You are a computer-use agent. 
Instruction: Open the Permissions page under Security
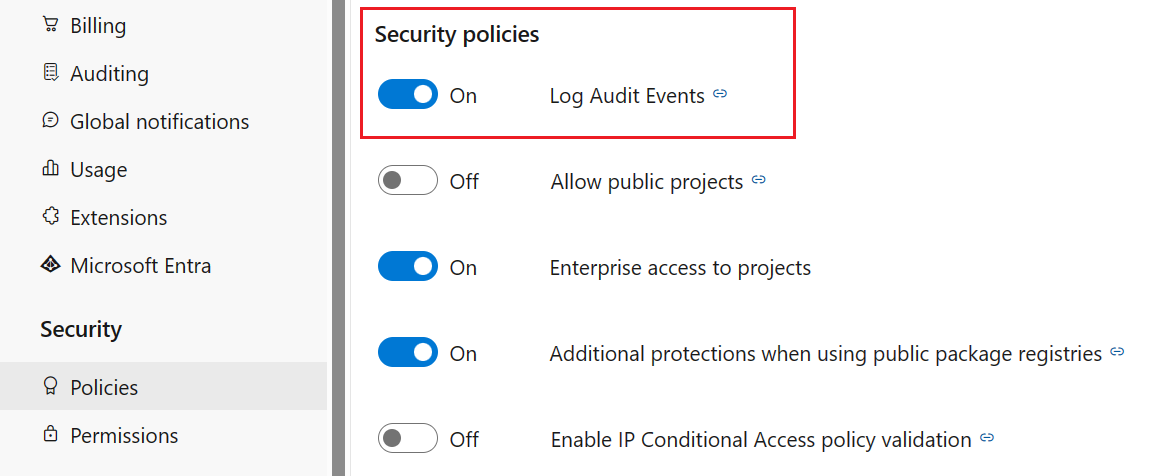[124, 435]
